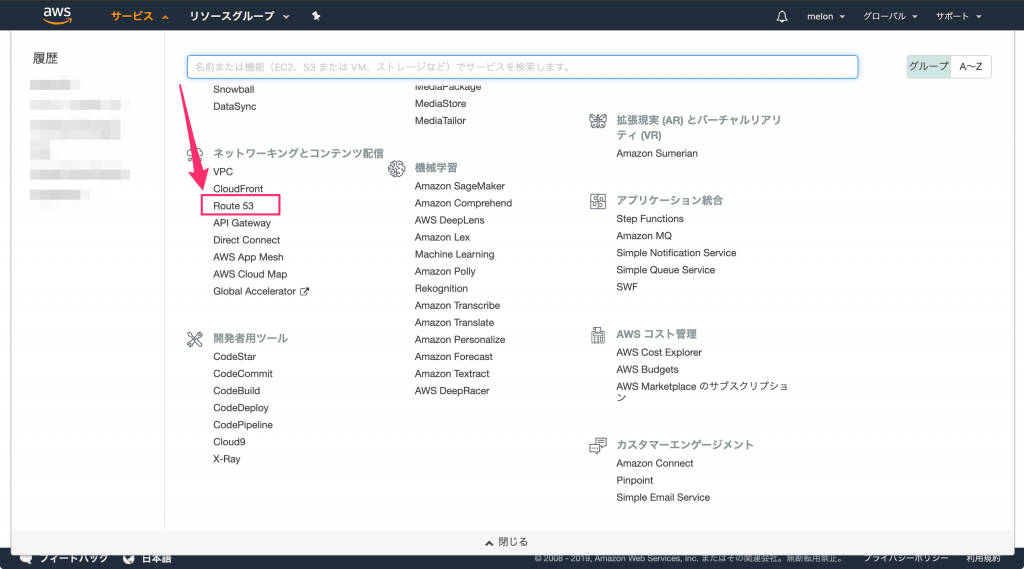Open Step Functions
This screenshot has height=569, width=1024.
tap(650, 219)
